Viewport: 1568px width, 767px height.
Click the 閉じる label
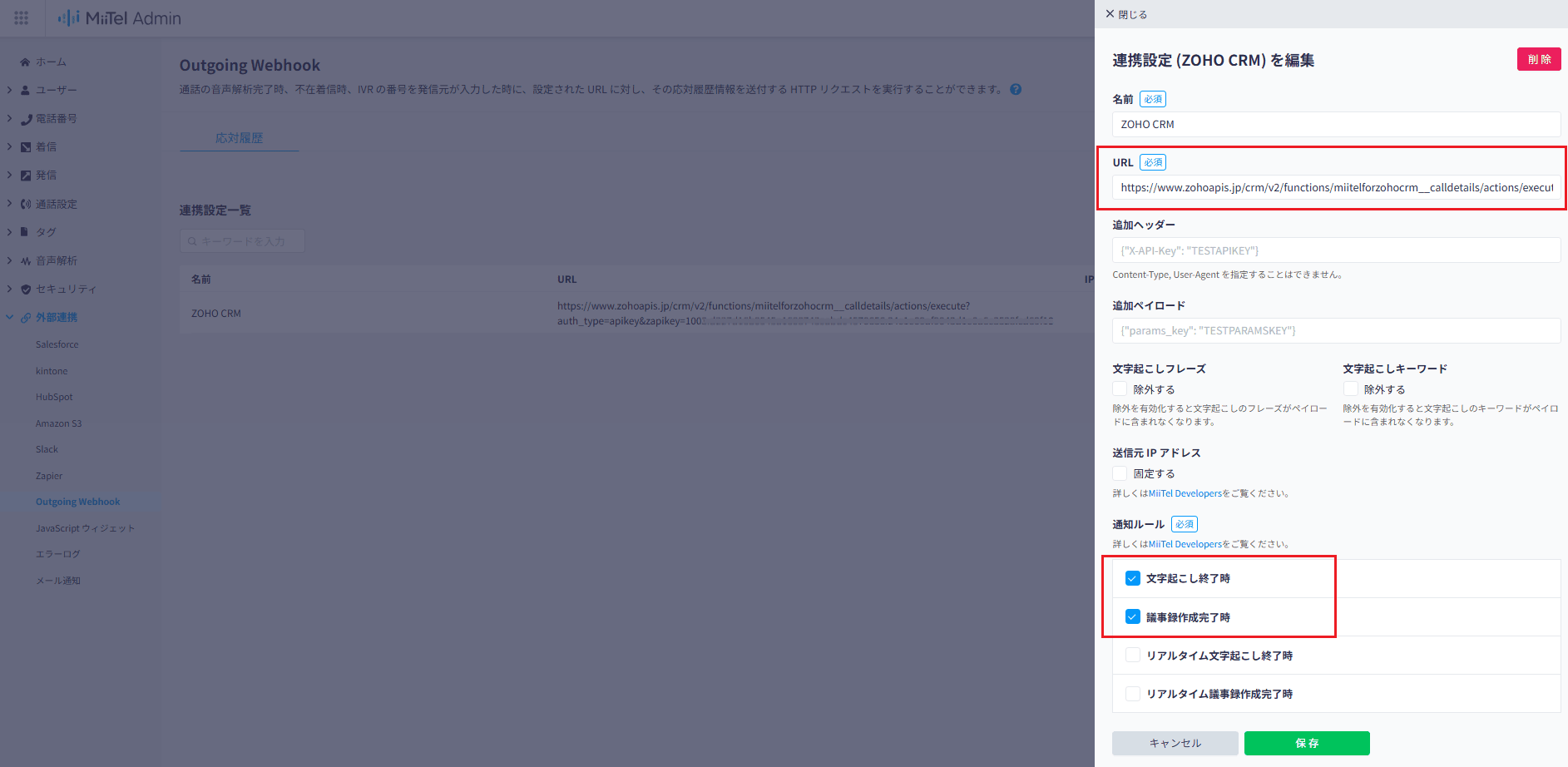pyautogui.click(x=1133, y=14)
